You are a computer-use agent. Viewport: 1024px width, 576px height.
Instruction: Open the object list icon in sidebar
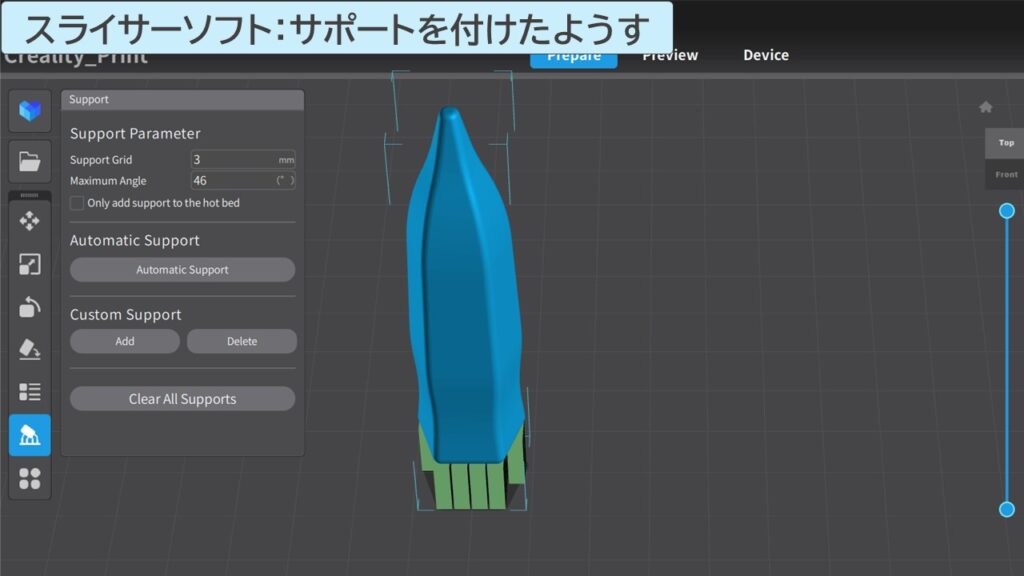coord(29,391)
